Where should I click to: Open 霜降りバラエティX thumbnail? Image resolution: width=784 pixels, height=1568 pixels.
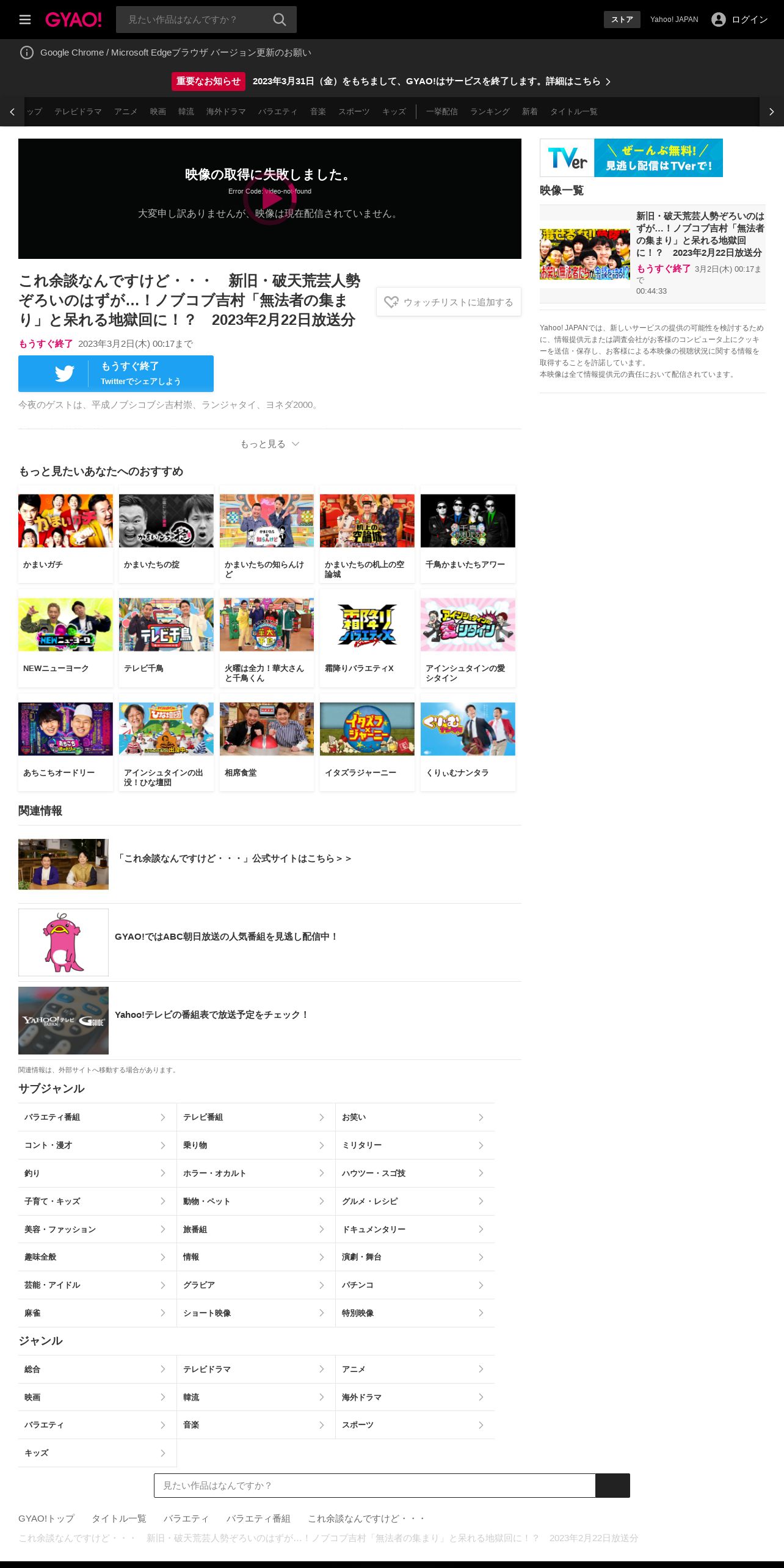pyautogui.click(x=367, y=625)
